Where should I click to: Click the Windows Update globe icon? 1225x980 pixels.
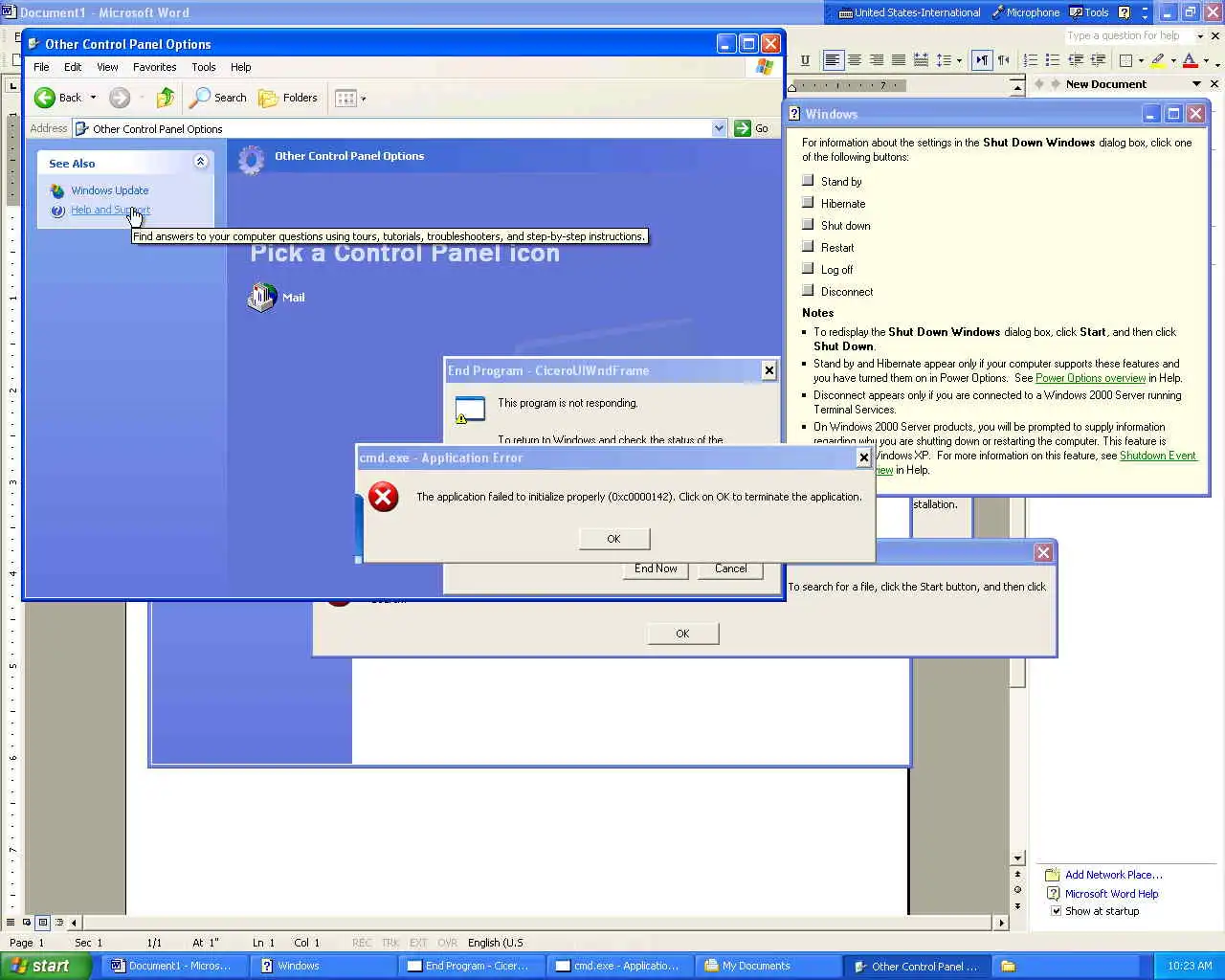pos(57,190)
